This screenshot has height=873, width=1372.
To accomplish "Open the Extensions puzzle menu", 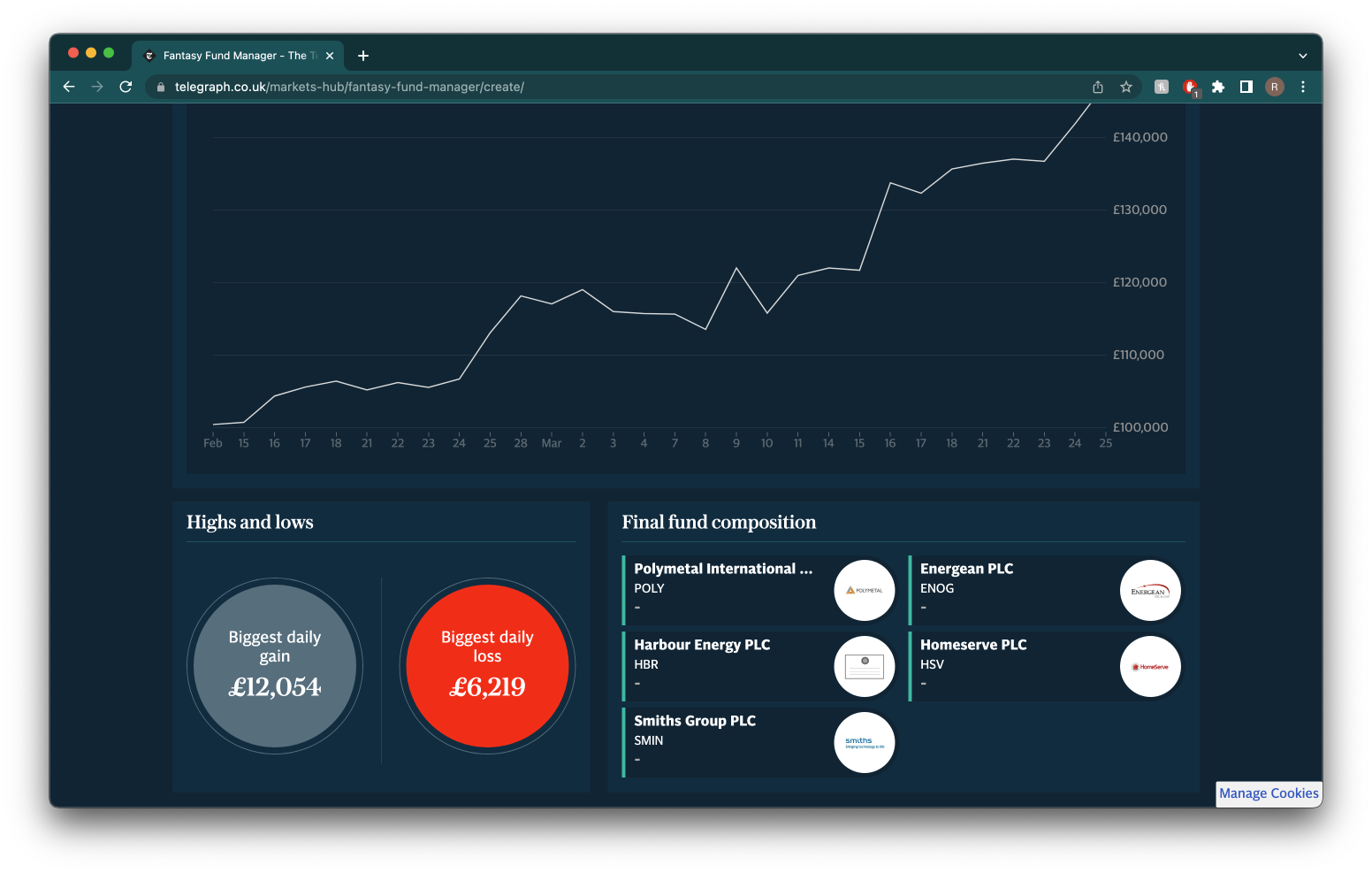I will [x=1218, y=87].
